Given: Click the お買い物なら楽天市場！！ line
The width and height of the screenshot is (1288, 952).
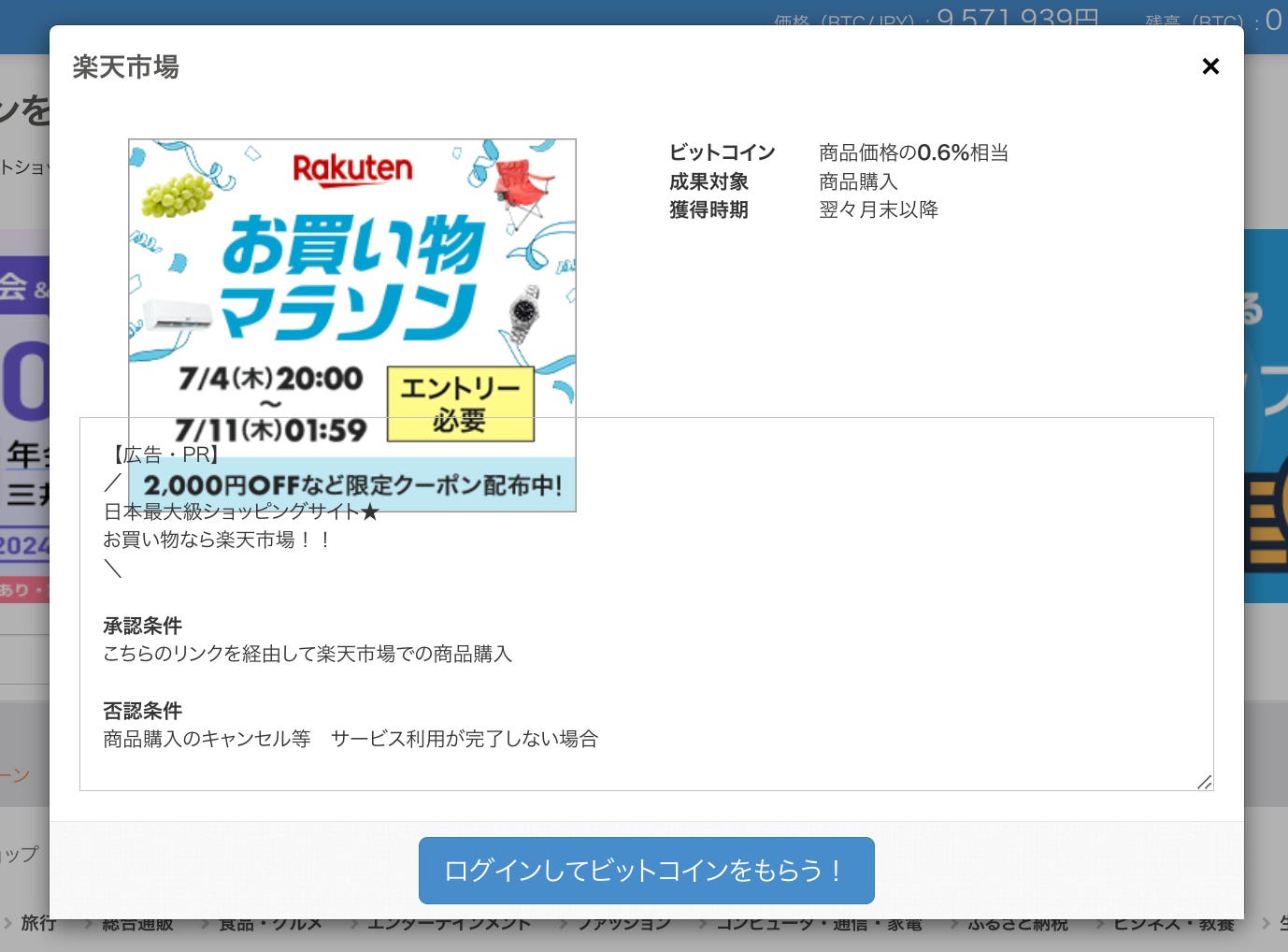Looking at the screenshot, I should point(217,540).
